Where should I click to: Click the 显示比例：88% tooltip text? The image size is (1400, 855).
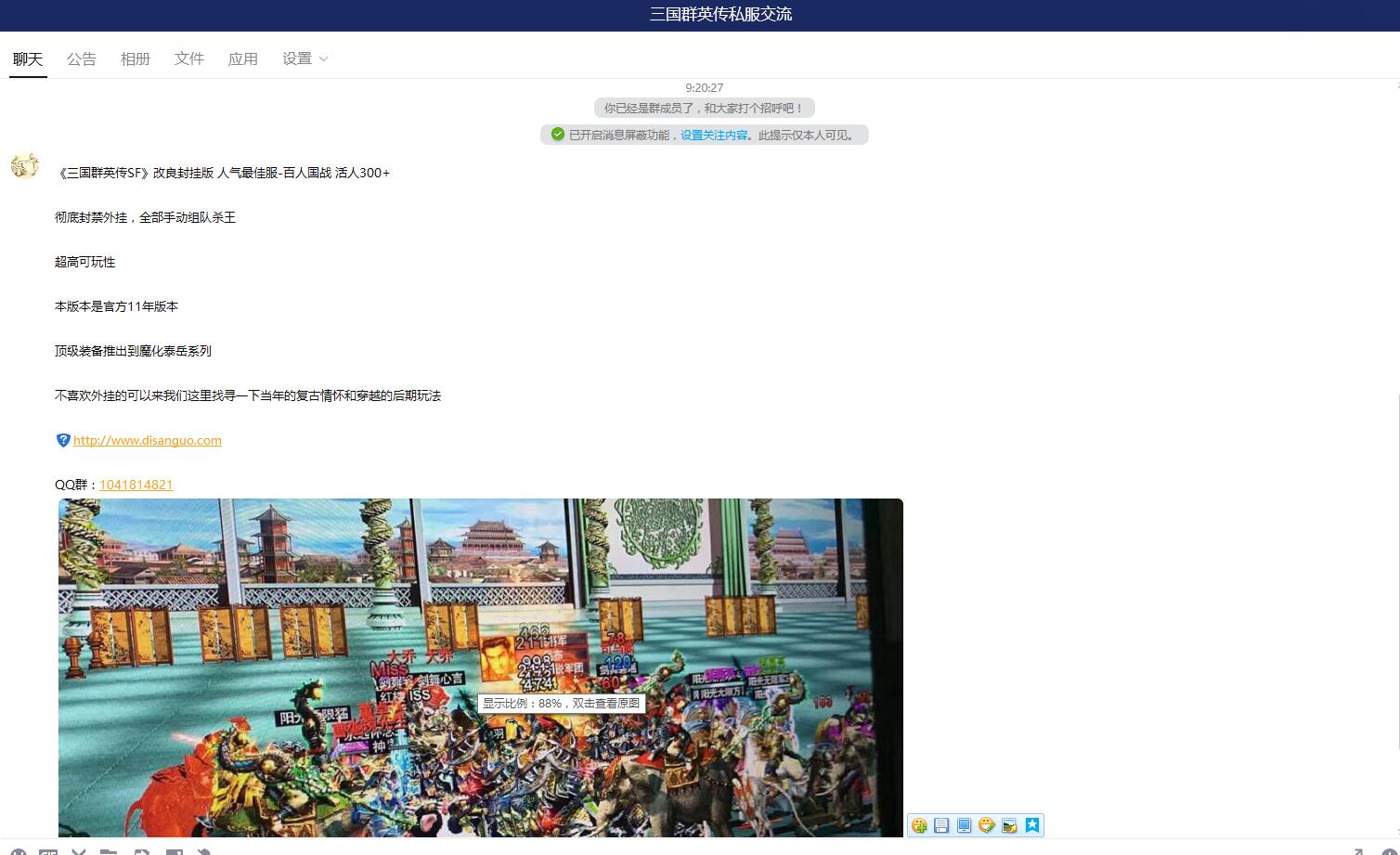click(561, 703)
